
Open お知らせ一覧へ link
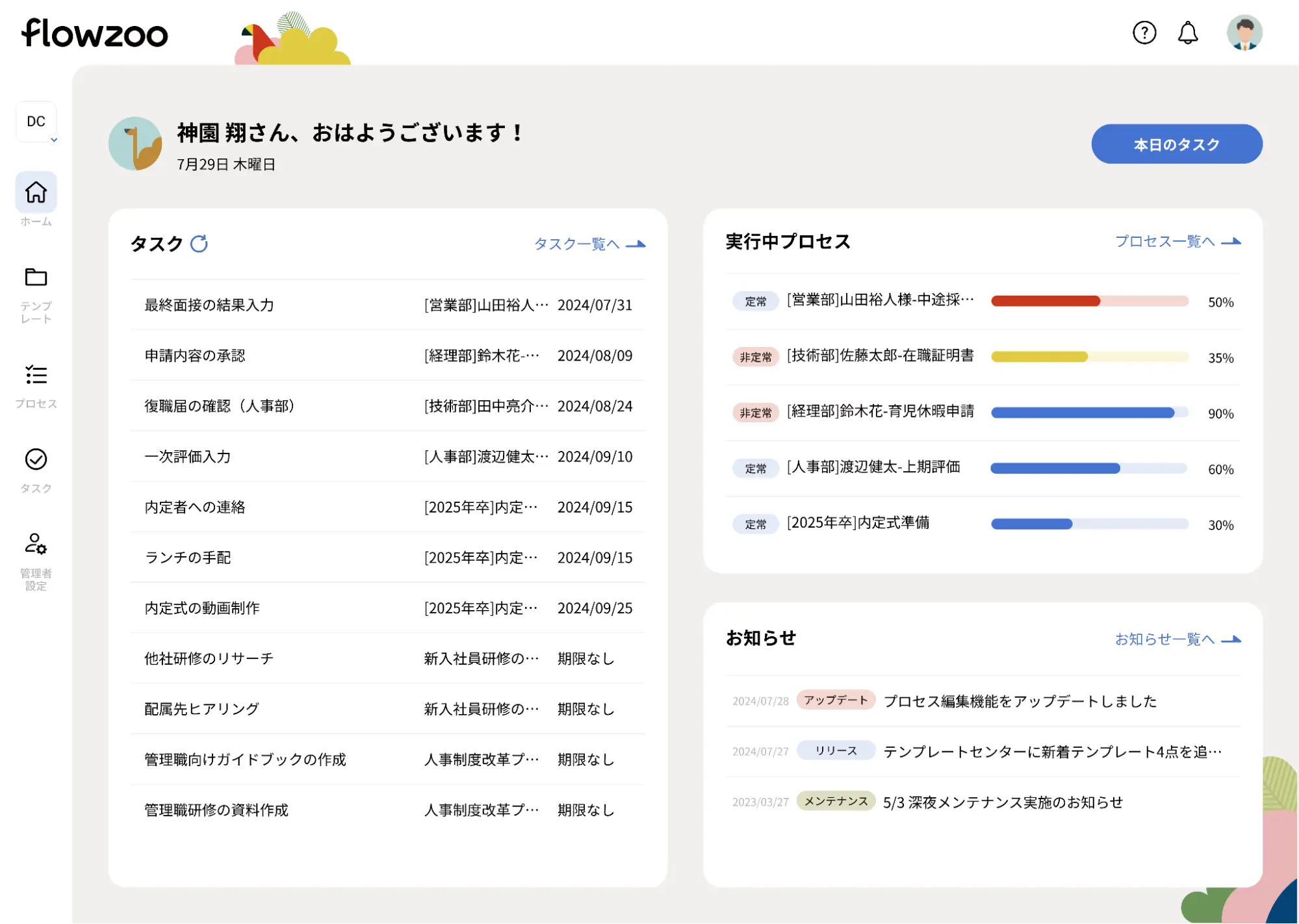(x=1177, y=639)
